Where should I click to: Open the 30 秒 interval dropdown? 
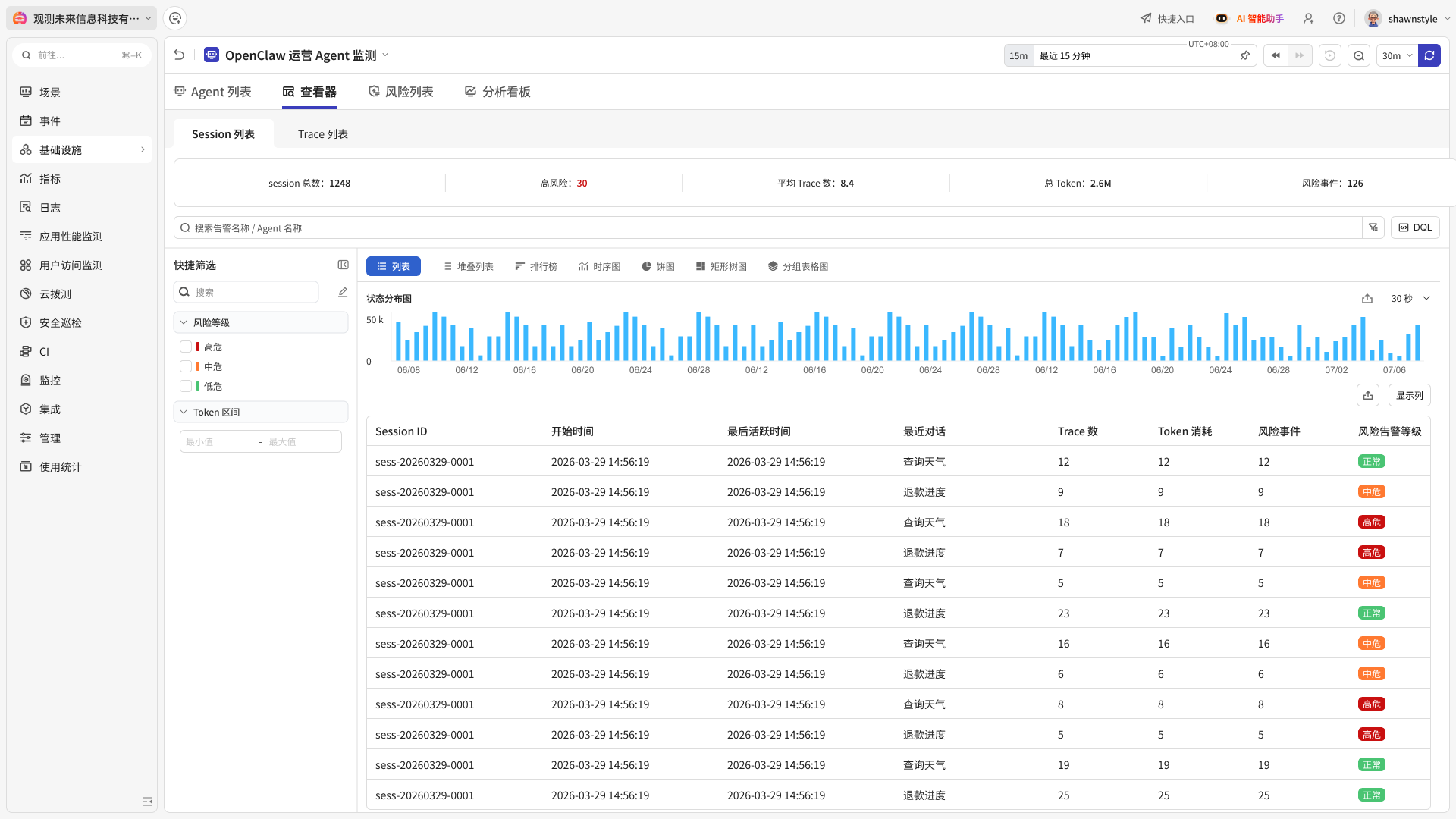[1410, 298]
